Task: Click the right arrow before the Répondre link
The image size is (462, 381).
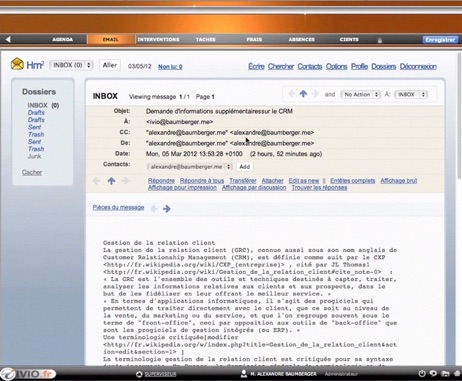Action: click(125, 181)
